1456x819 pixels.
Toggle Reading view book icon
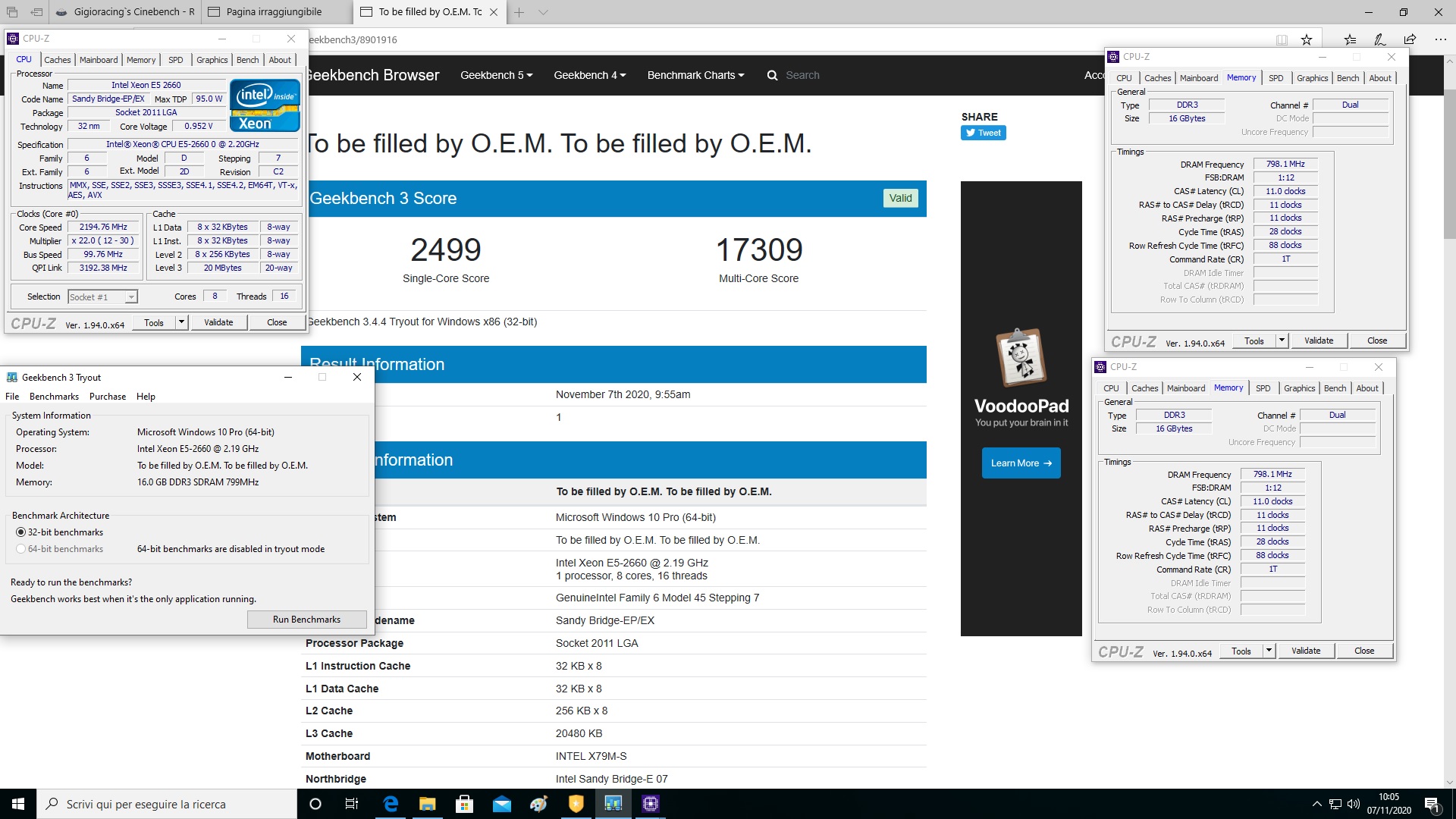(1282, 39)
